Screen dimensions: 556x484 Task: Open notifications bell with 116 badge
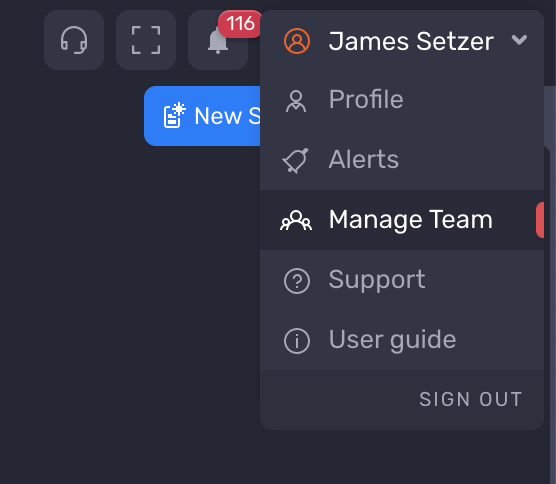(x=218, y=40)
